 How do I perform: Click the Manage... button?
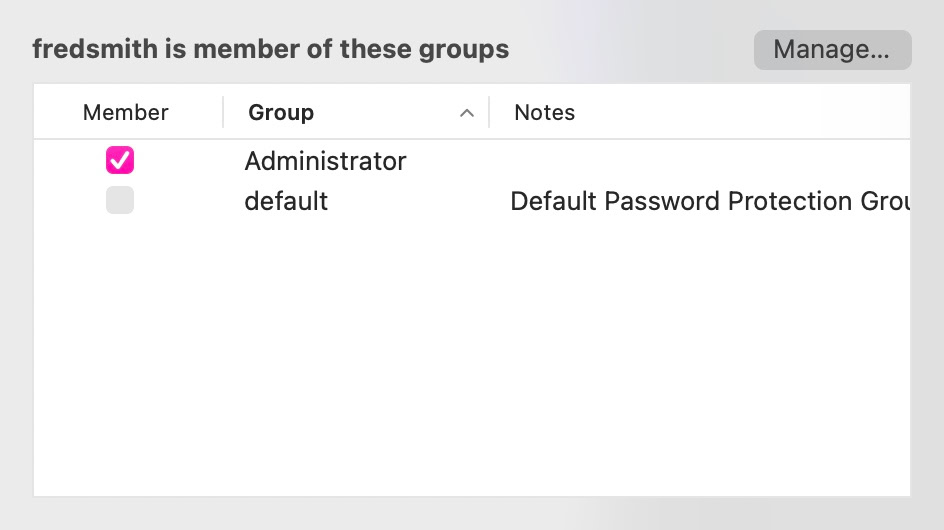[832, 50]
